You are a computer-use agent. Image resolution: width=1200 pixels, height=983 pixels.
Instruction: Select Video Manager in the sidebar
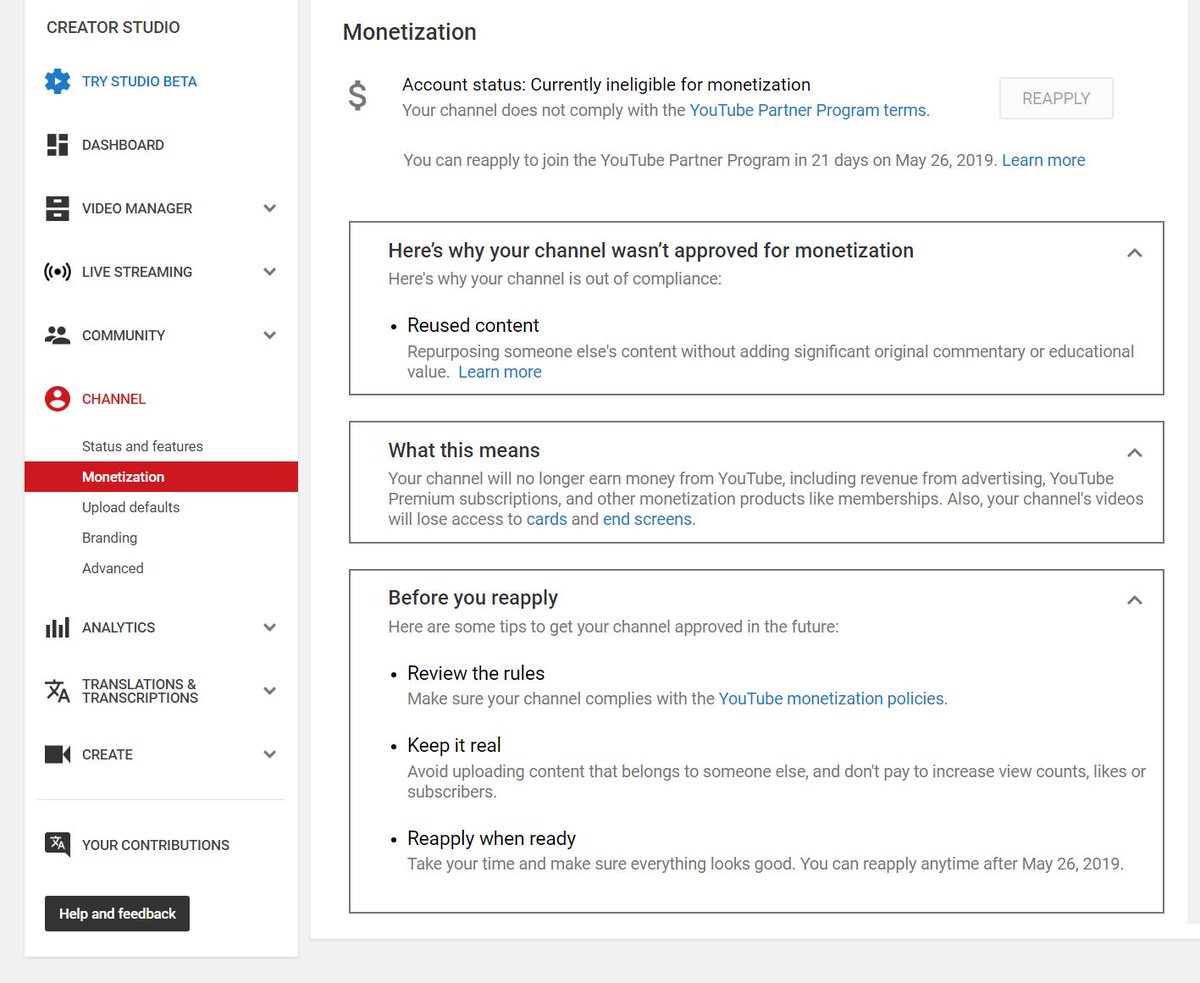137,208
